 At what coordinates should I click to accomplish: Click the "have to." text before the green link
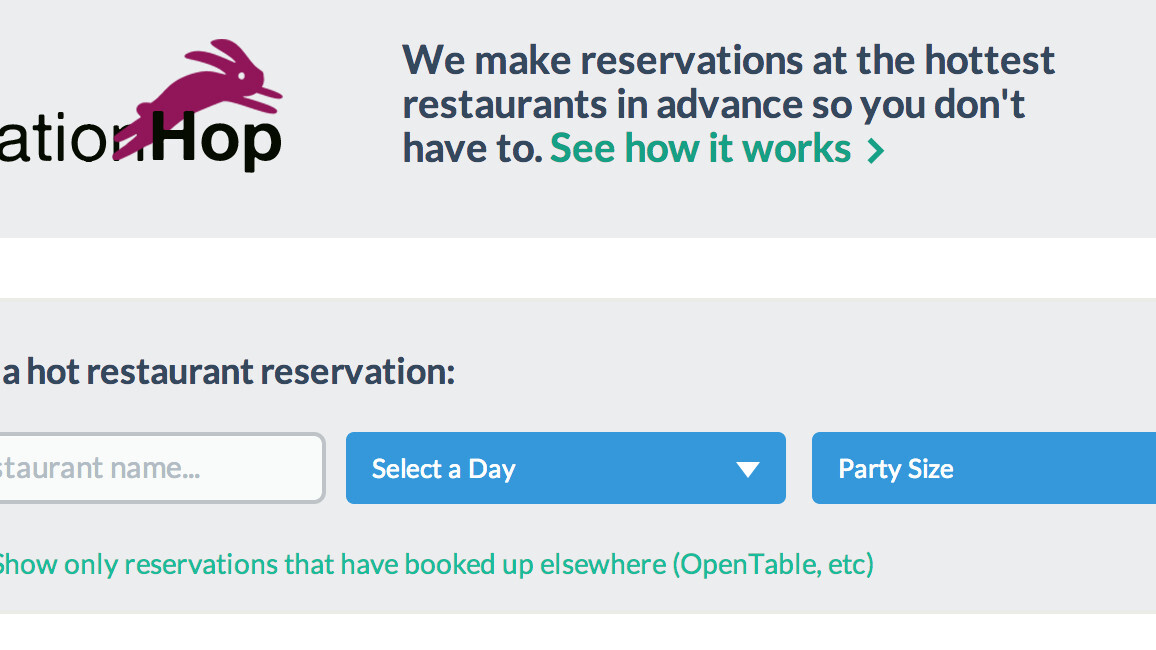472,148
